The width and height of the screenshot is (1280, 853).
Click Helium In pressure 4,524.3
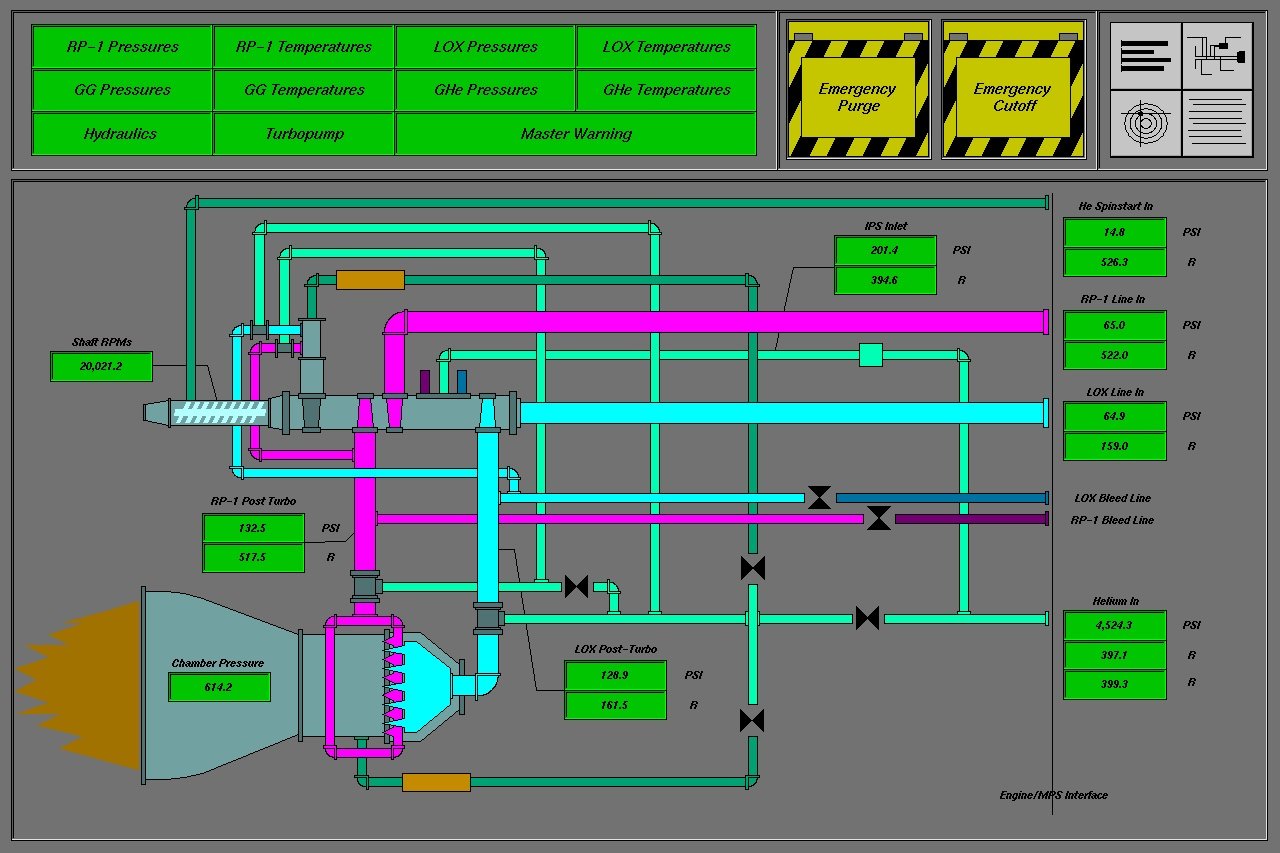click(x=1115, y=625)
